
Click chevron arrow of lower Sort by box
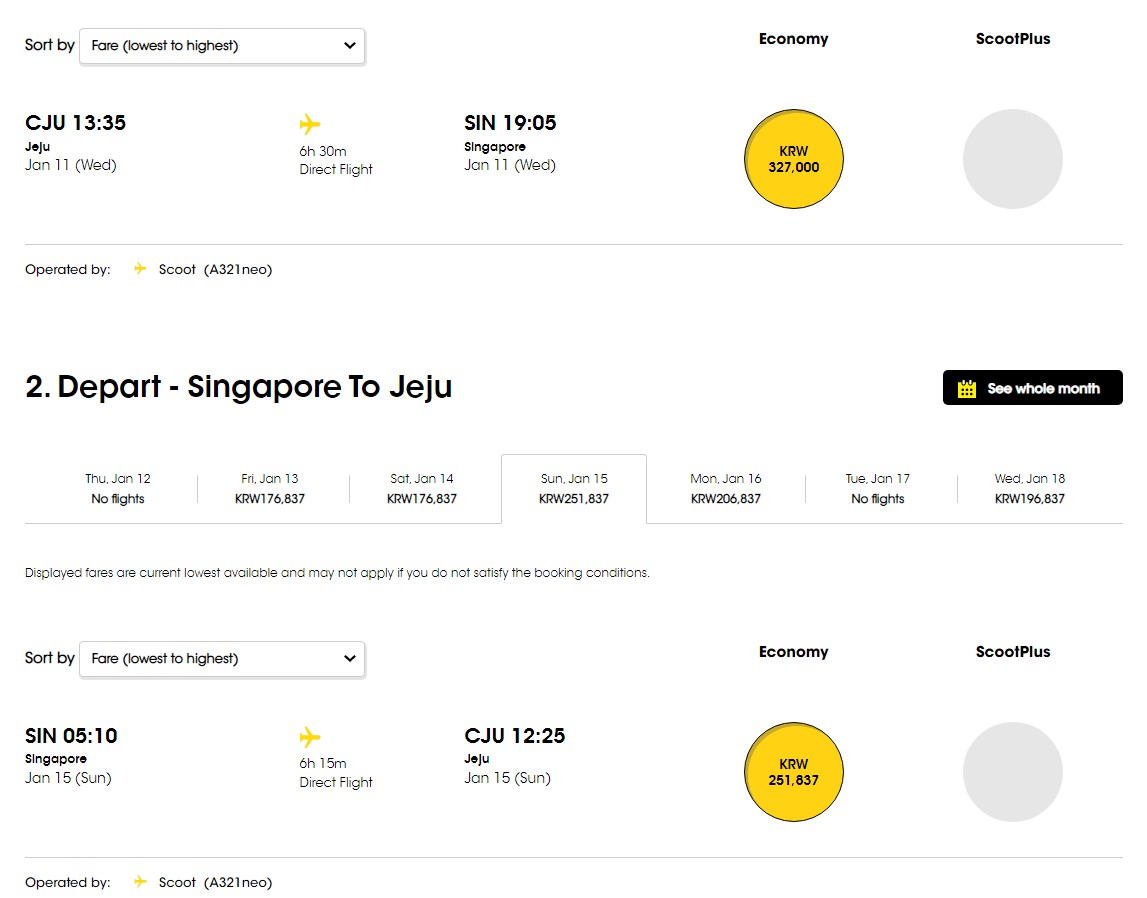[x=350, y=659]
